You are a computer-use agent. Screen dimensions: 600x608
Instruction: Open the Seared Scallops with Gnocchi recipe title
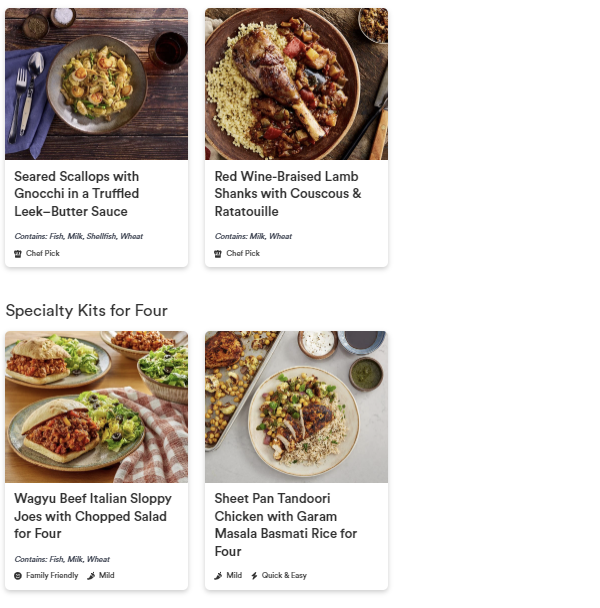pos(77,194)
